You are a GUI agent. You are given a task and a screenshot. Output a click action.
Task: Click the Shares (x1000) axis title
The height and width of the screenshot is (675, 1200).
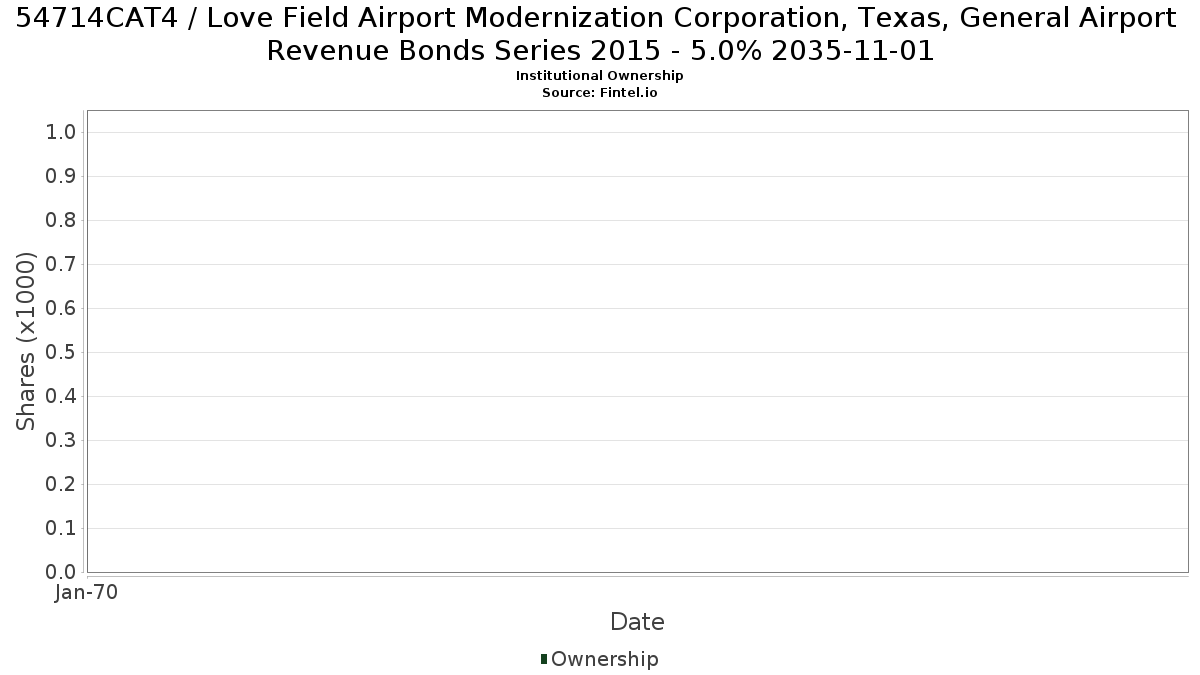tap(27, 341)
